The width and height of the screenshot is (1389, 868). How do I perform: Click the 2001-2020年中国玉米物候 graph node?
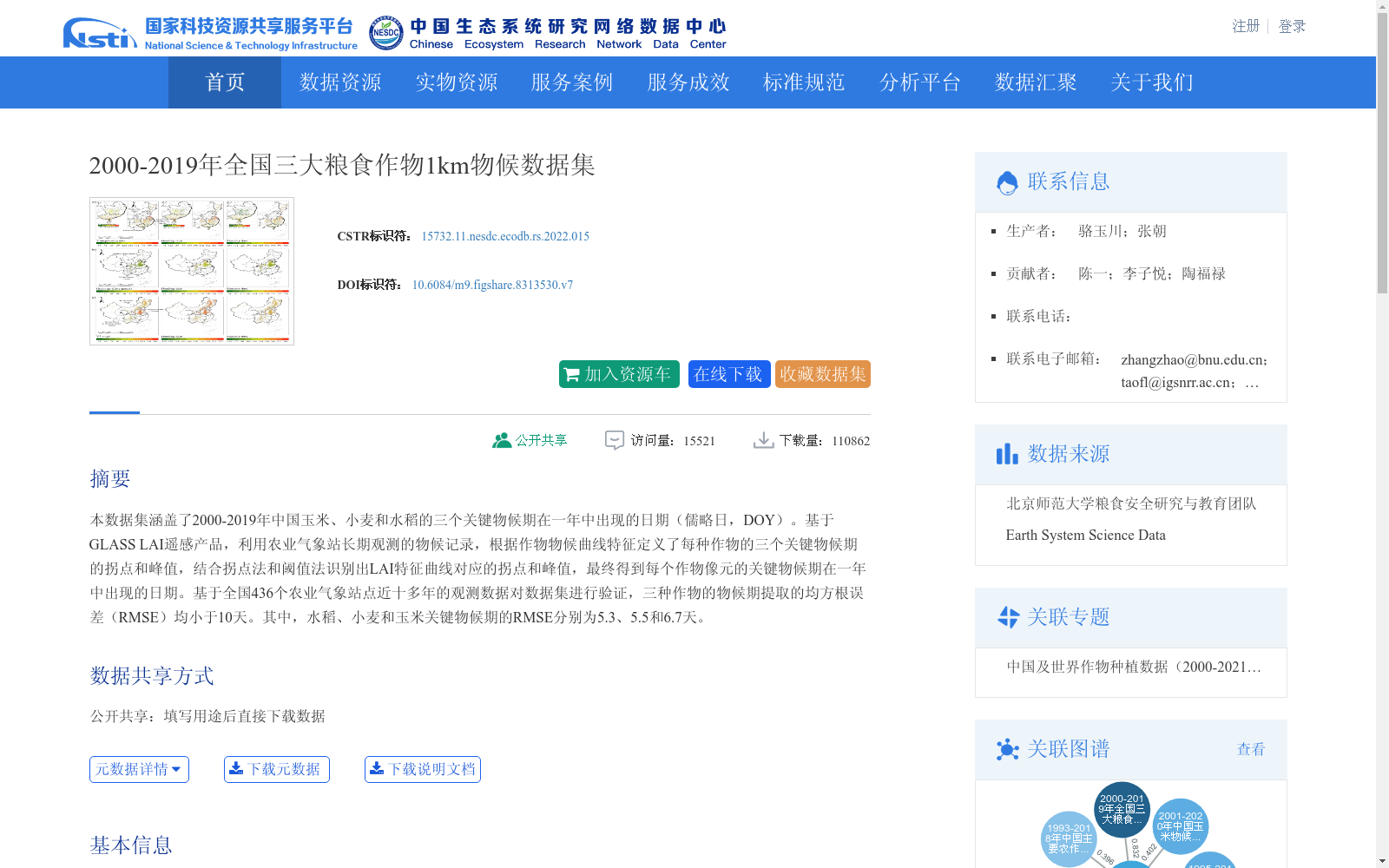pos(1181,826)
